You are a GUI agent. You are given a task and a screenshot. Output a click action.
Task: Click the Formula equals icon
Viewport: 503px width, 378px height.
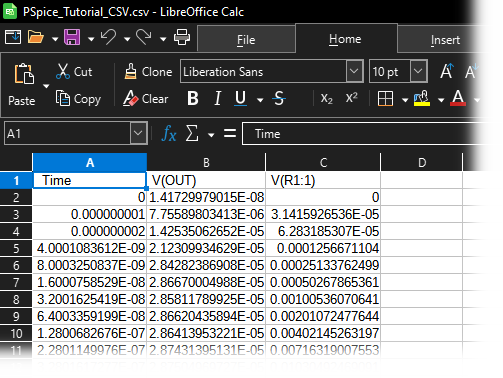coord(230,133)
